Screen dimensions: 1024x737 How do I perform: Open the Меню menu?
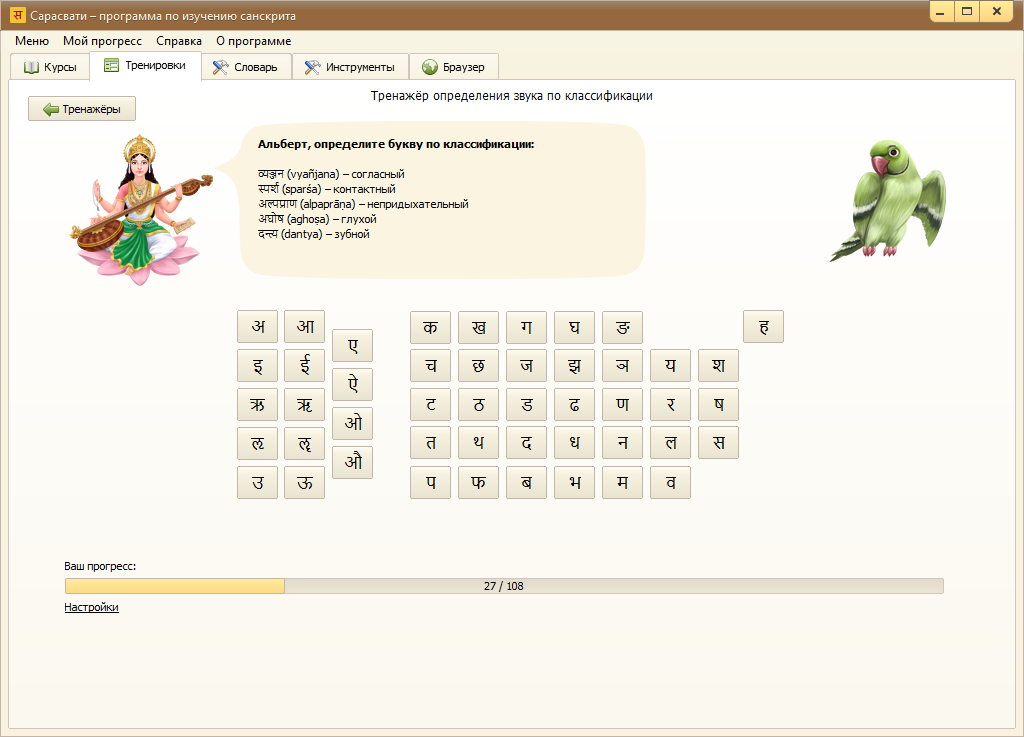(x=32, y=41)
